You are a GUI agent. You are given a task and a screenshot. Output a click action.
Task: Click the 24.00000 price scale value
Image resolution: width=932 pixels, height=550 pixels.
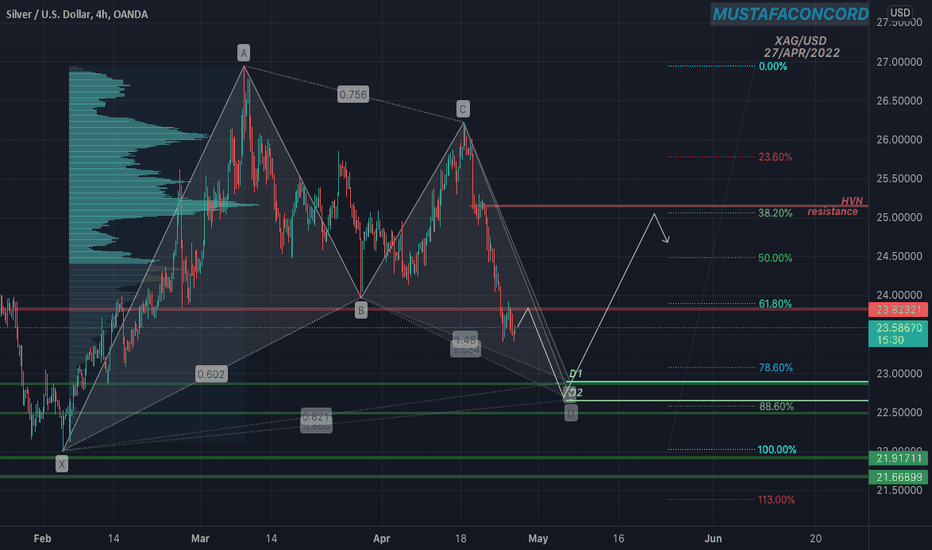click(x=899, y=295)
